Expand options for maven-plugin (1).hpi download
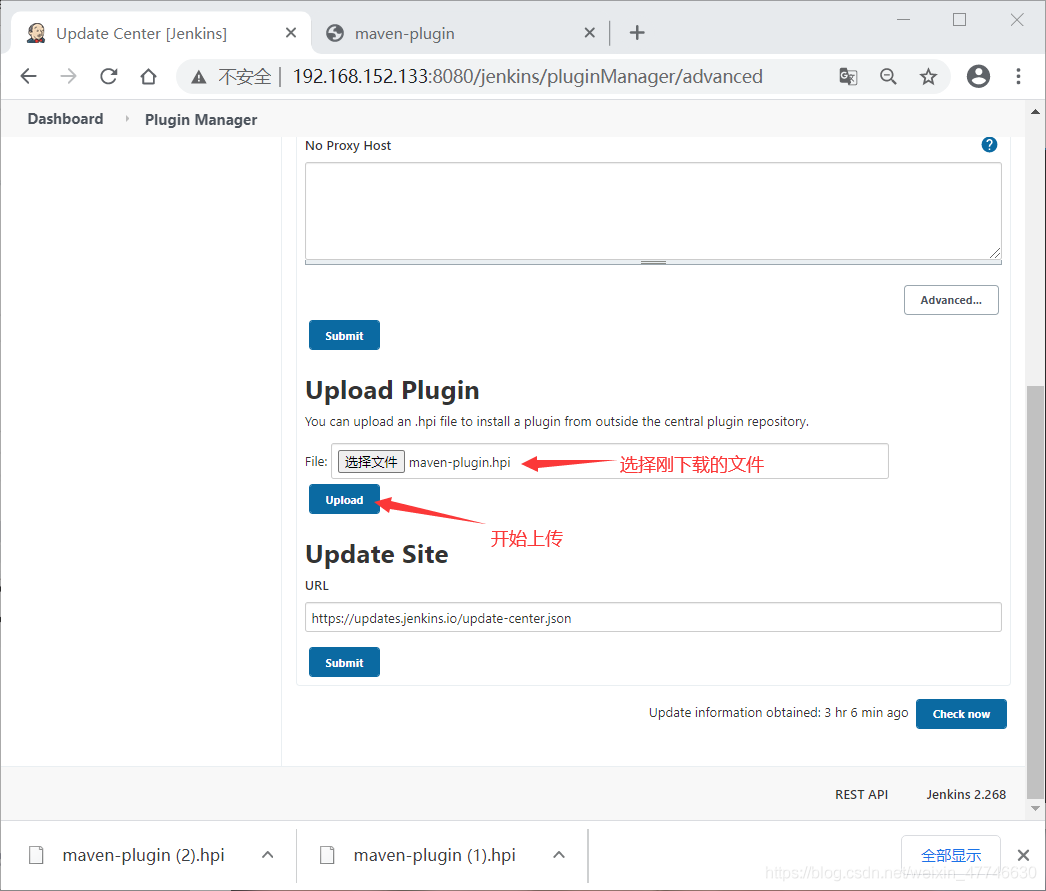 tap(559, 855)
